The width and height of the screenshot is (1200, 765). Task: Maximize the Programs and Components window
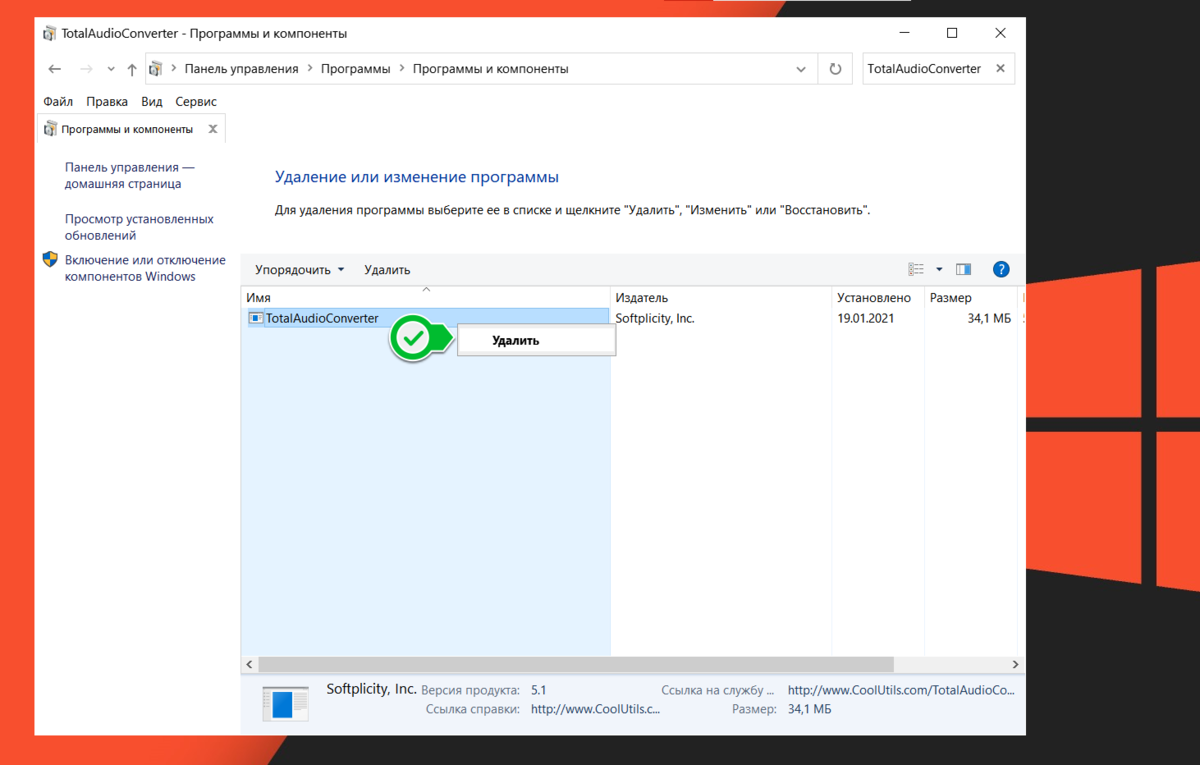click(x=952, y=33)
